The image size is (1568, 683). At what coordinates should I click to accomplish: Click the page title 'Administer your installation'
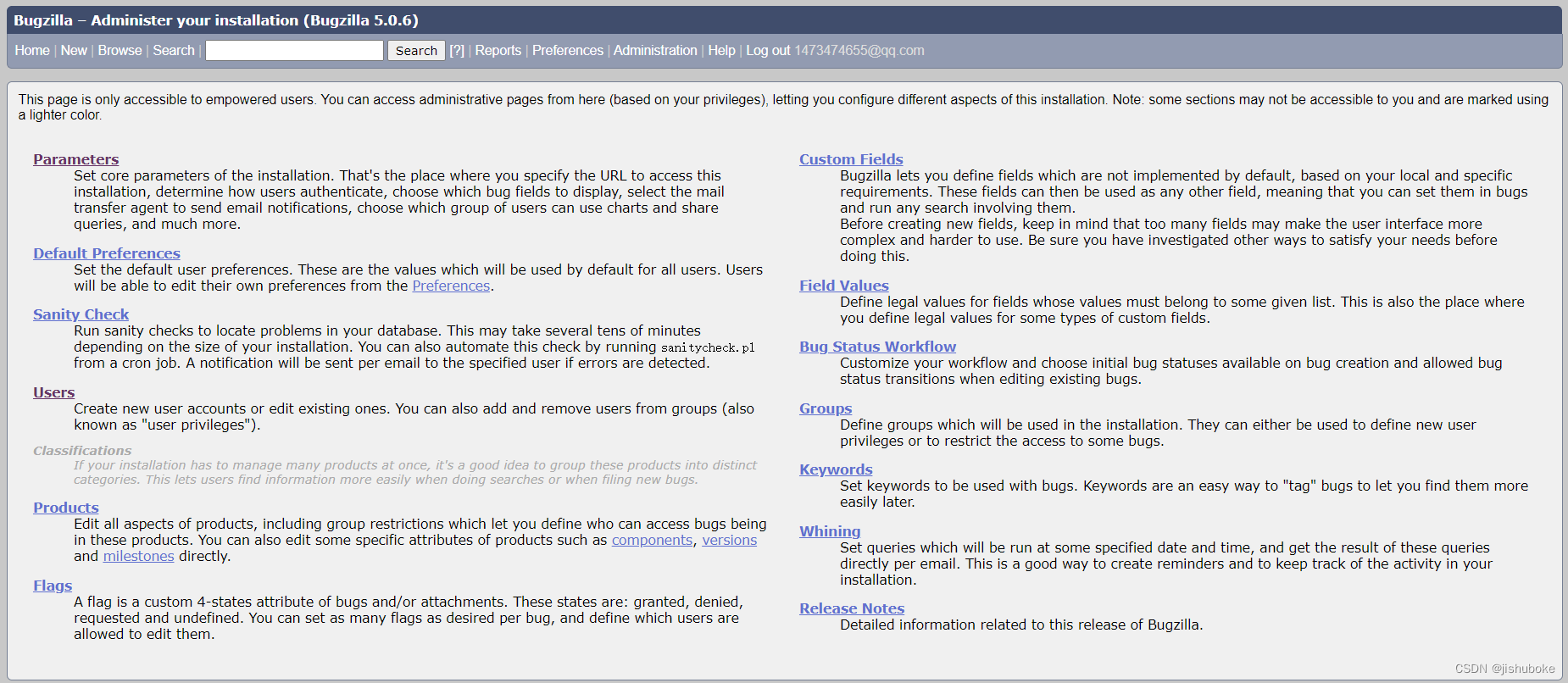coord(195,20)
